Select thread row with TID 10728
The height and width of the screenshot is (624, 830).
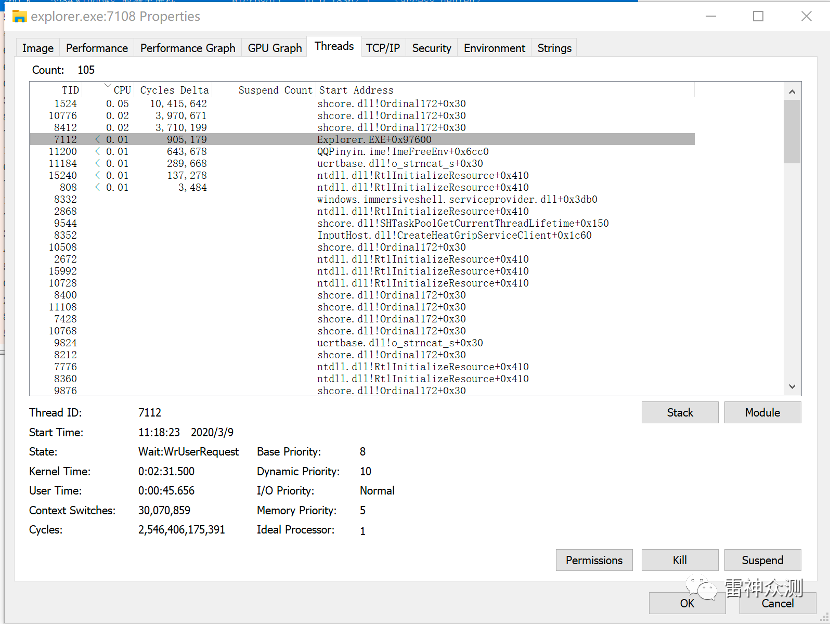362,283
